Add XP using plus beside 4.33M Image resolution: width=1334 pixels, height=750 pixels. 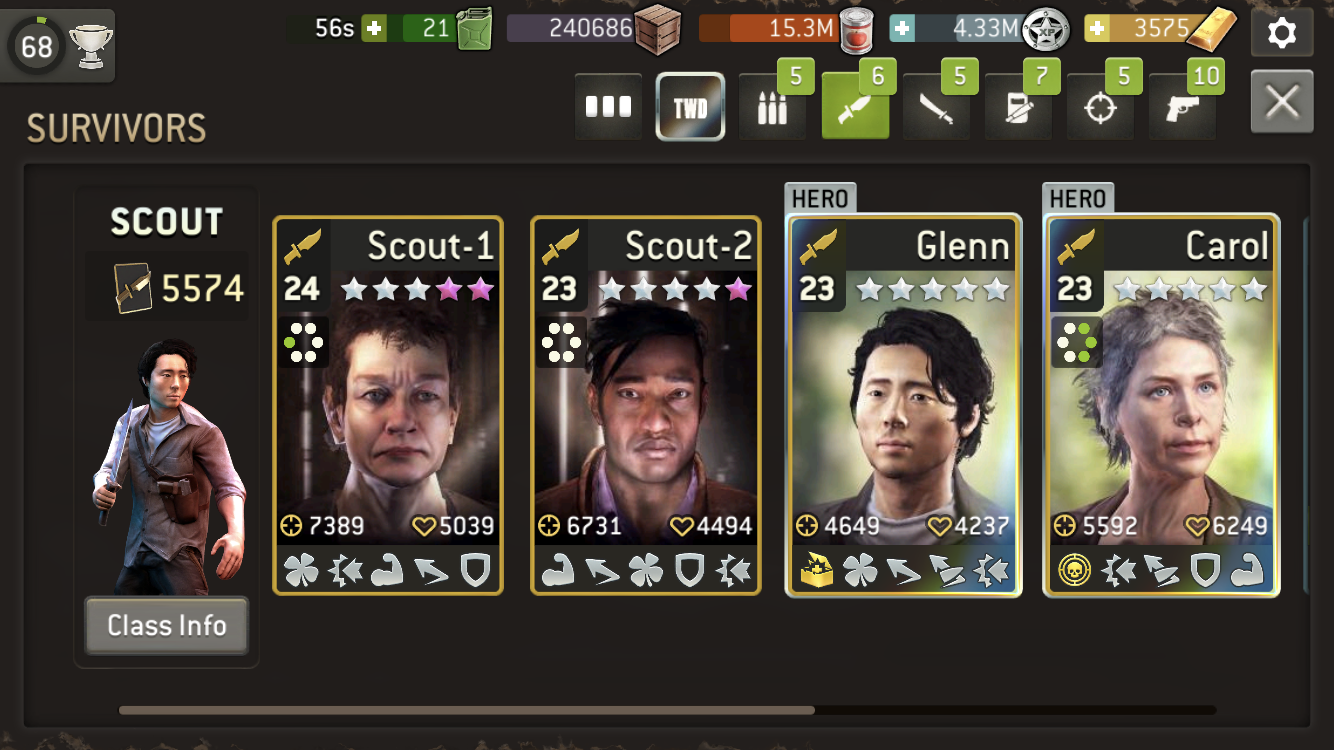(x=902, y=28)
